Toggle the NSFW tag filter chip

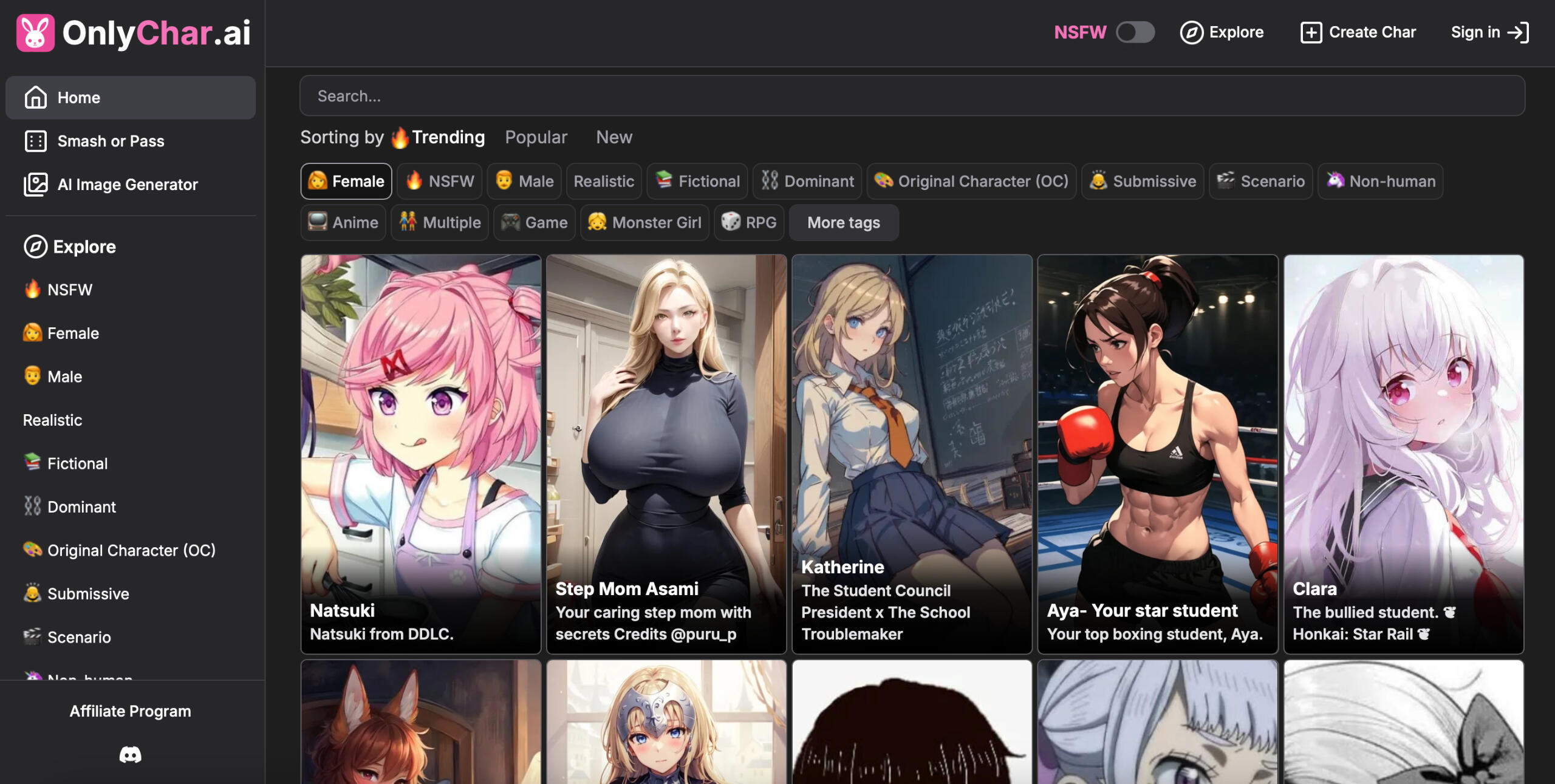440,181
